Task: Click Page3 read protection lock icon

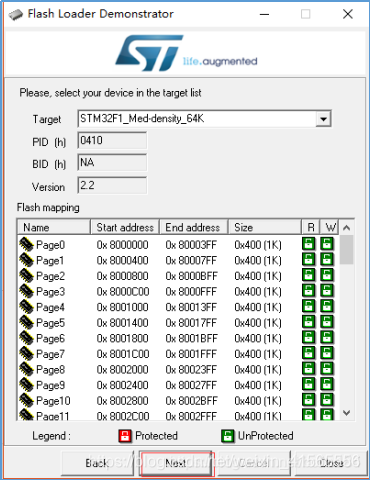Action: click(x=308, y=291)
